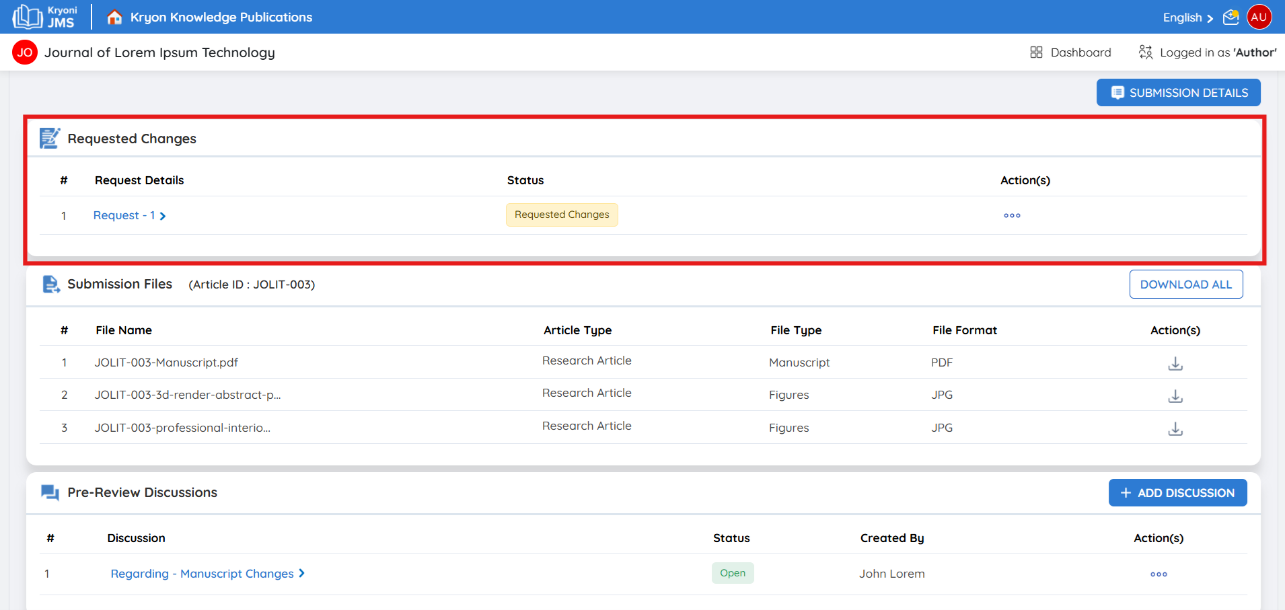Click the Open status badge

[x=733, y=574]
